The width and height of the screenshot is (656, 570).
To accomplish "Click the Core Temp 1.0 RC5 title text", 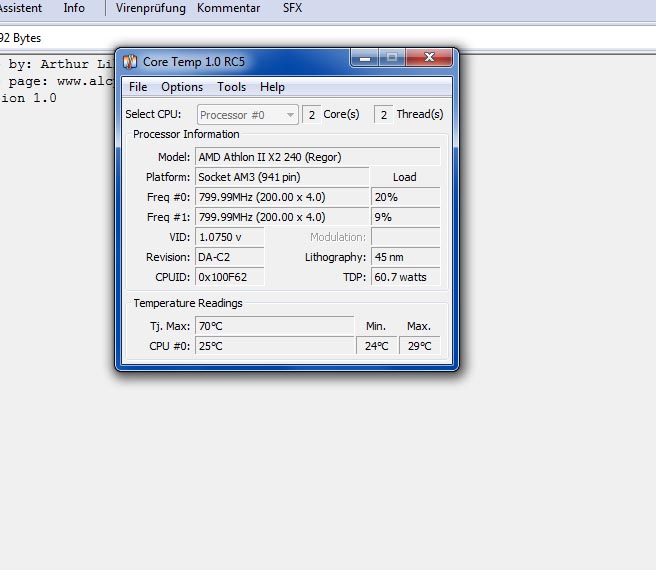I will (194, 62).
